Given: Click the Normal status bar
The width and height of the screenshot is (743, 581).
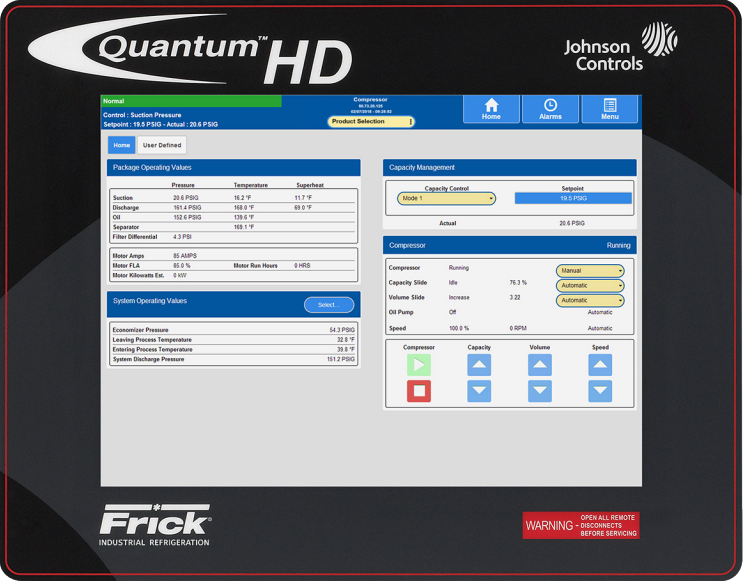Looking at the screenshot, I should 191,101.
